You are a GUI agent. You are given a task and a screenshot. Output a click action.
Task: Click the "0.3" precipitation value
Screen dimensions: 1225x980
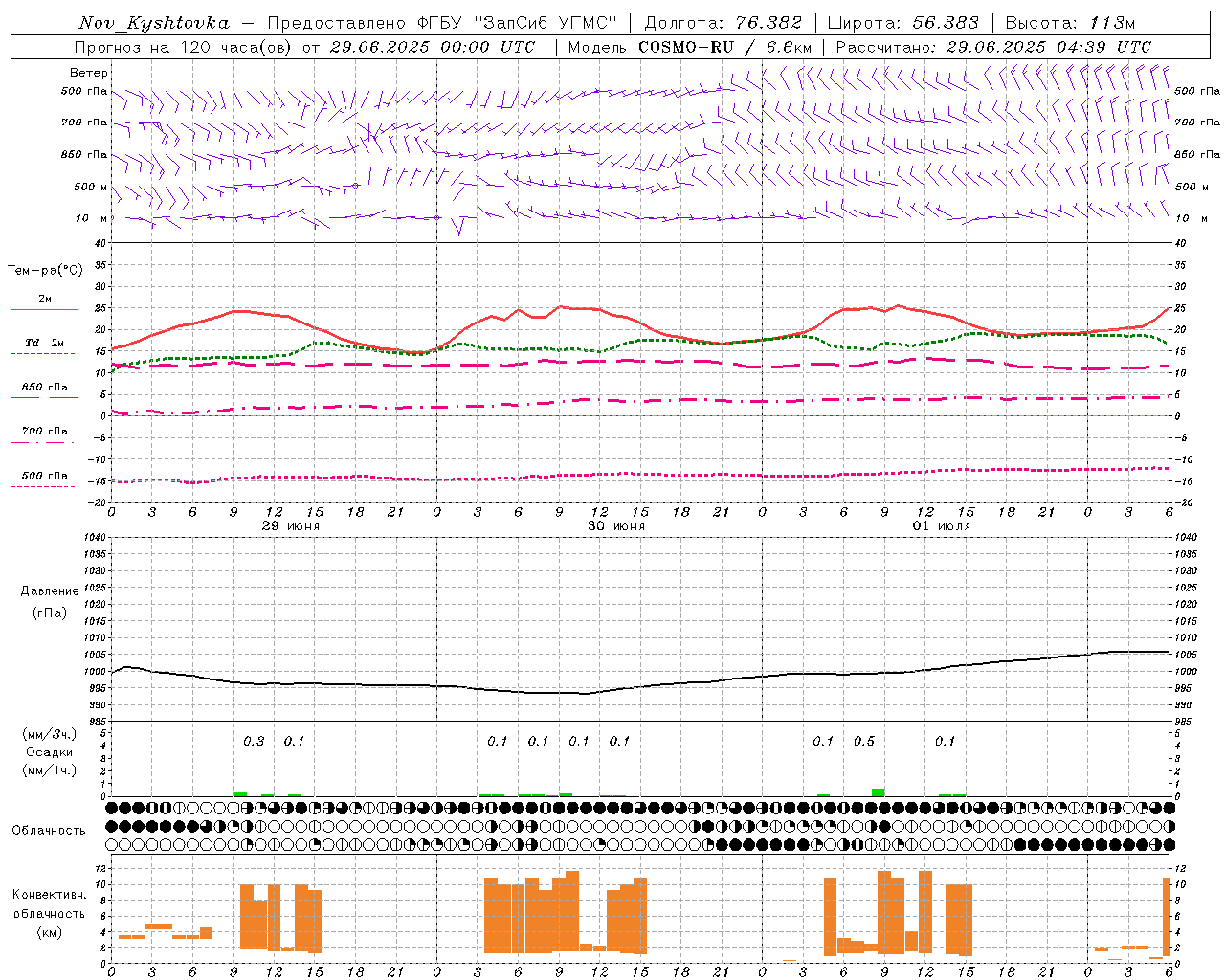(254, 742)
